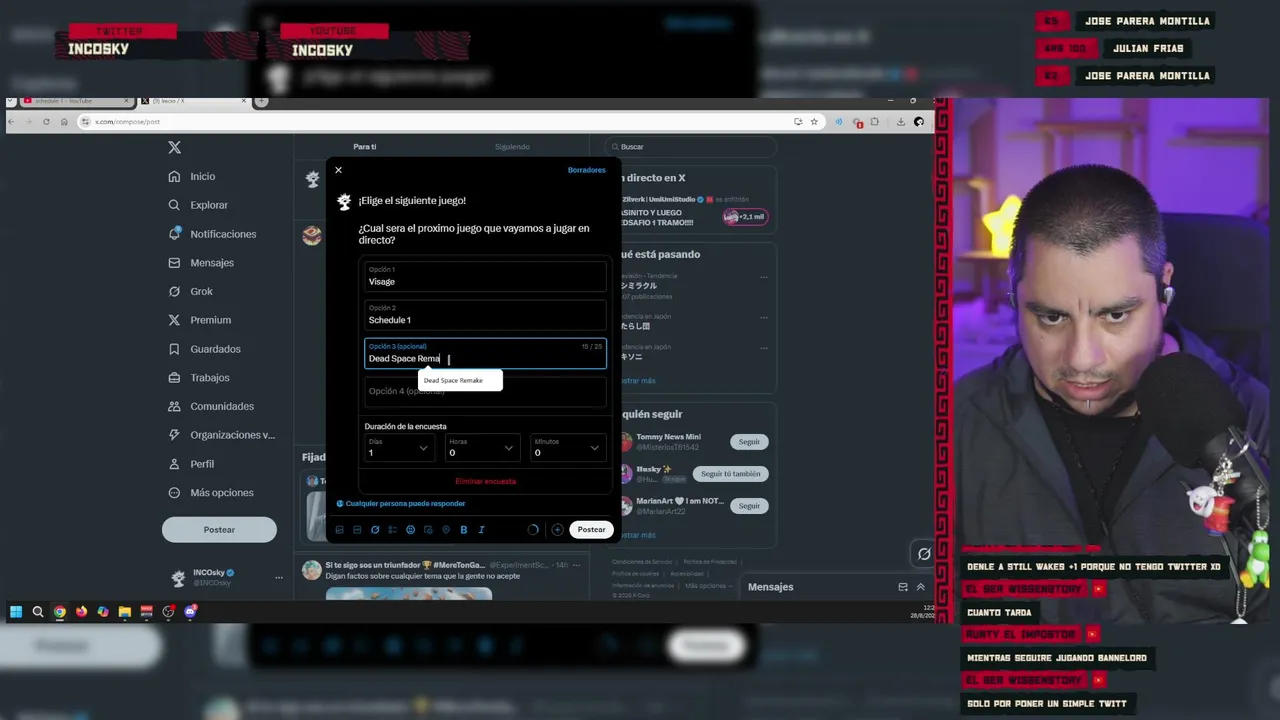Apply bold formatting in composer
This screenshot has width=1280, height=720.
[464, 530]
